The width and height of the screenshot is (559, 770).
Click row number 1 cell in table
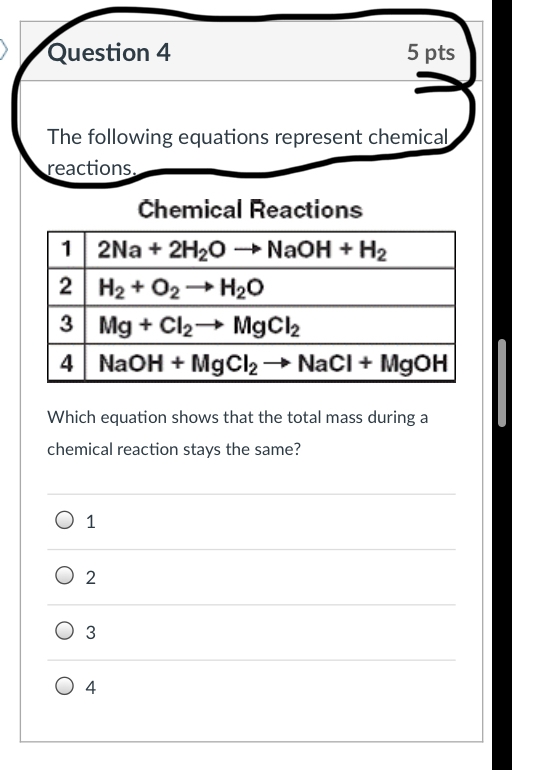[66, 250]
